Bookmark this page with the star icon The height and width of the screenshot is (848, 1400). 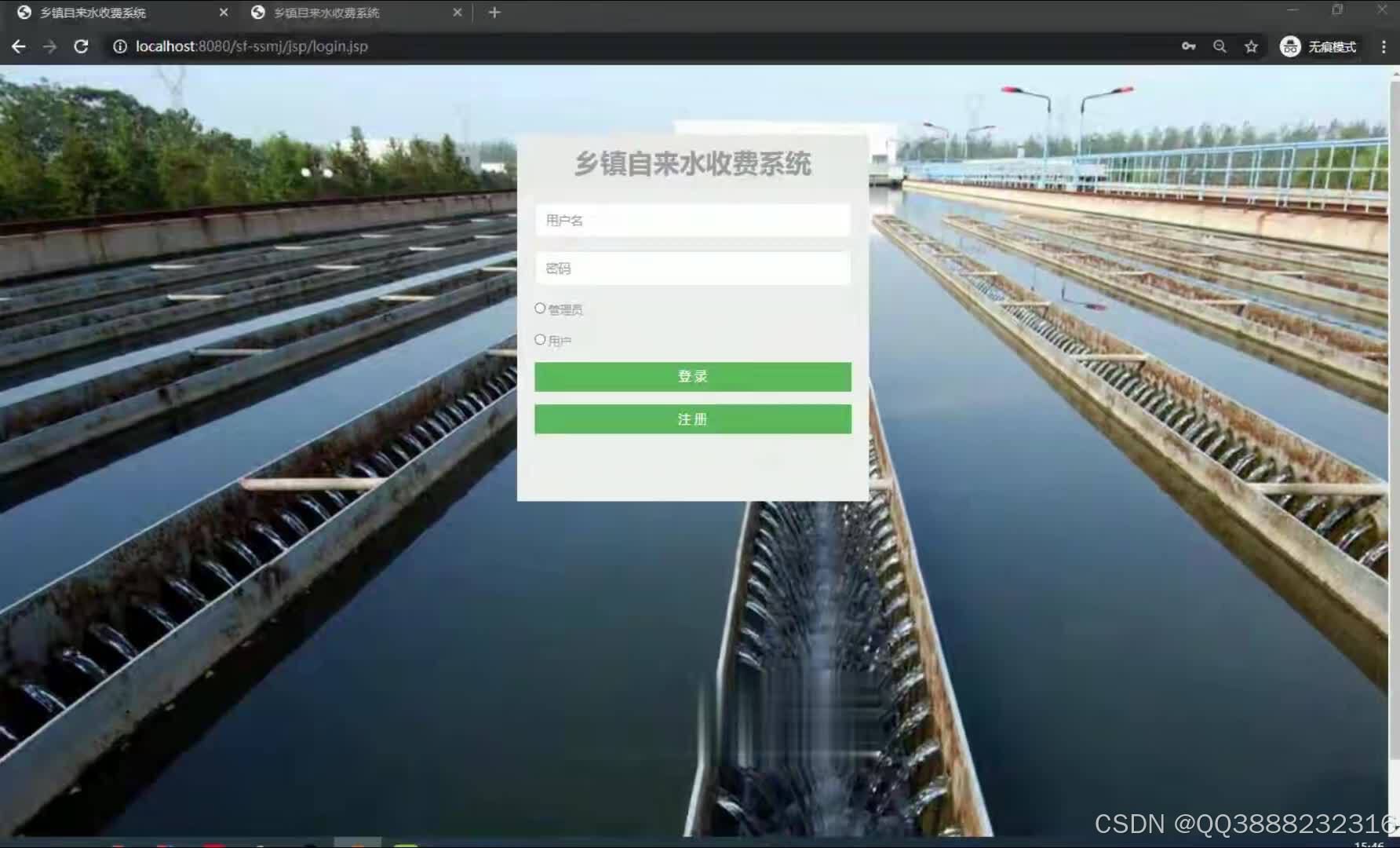pos(1251,47)
